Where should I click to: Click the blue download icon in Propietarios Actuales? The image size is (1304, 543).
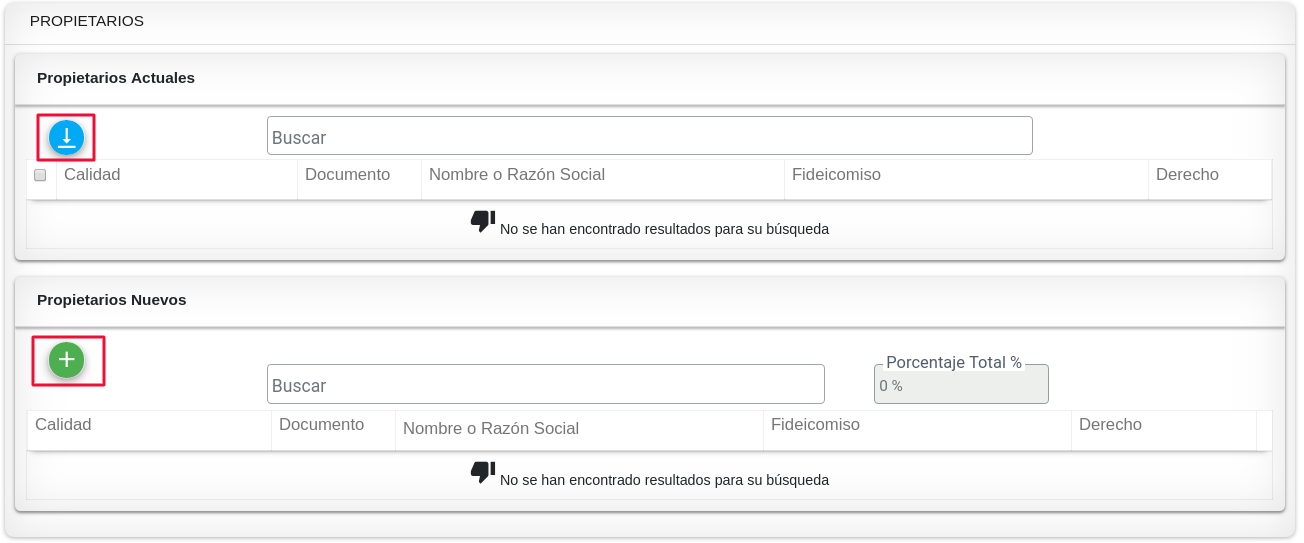pyautogui.click(x=67, y=138)
